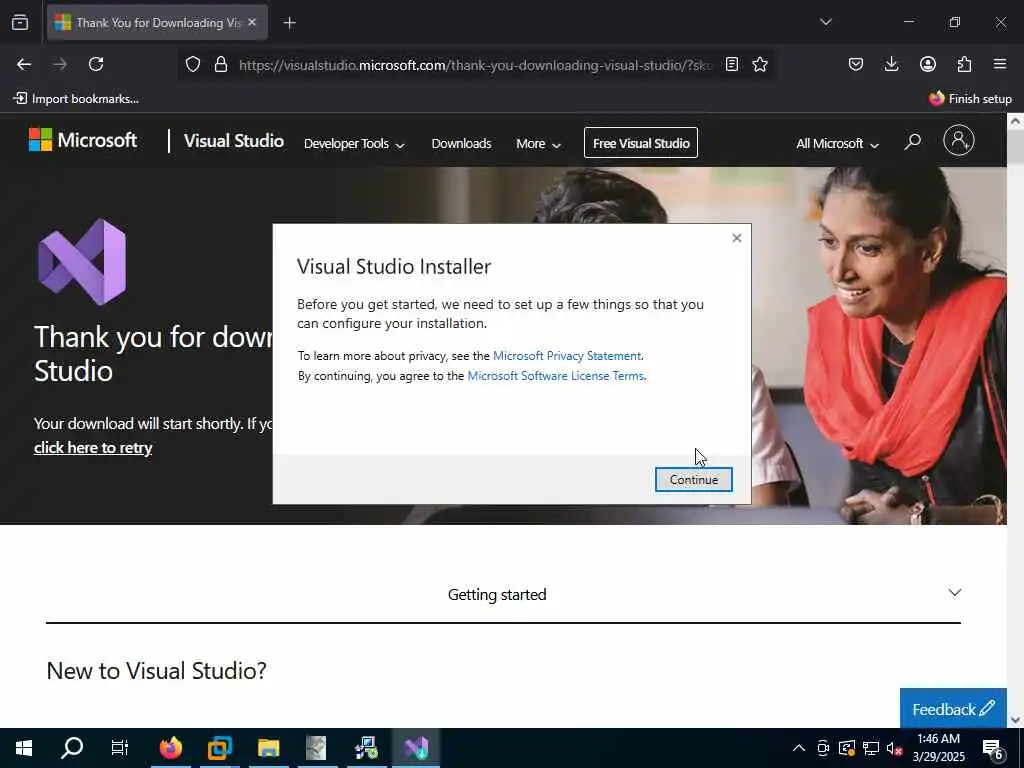Click the 'click here to retry' link
The height and width of the screenshot is (768, 1024).
point(93,447)
